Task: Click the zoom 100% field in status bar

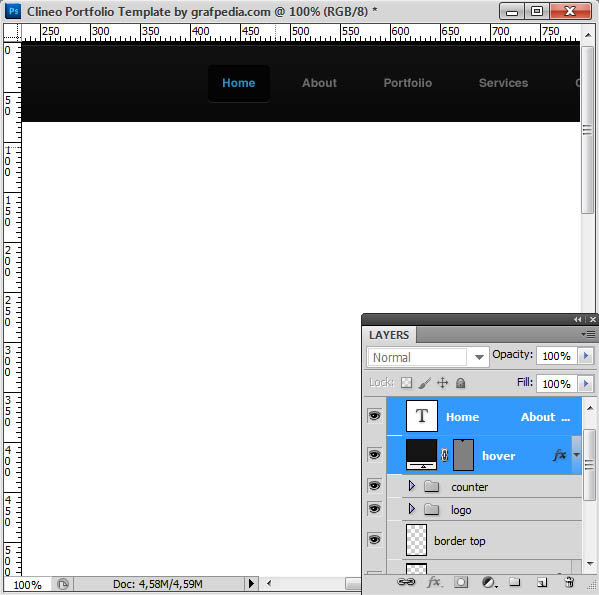Action: [x=27, y=585]
